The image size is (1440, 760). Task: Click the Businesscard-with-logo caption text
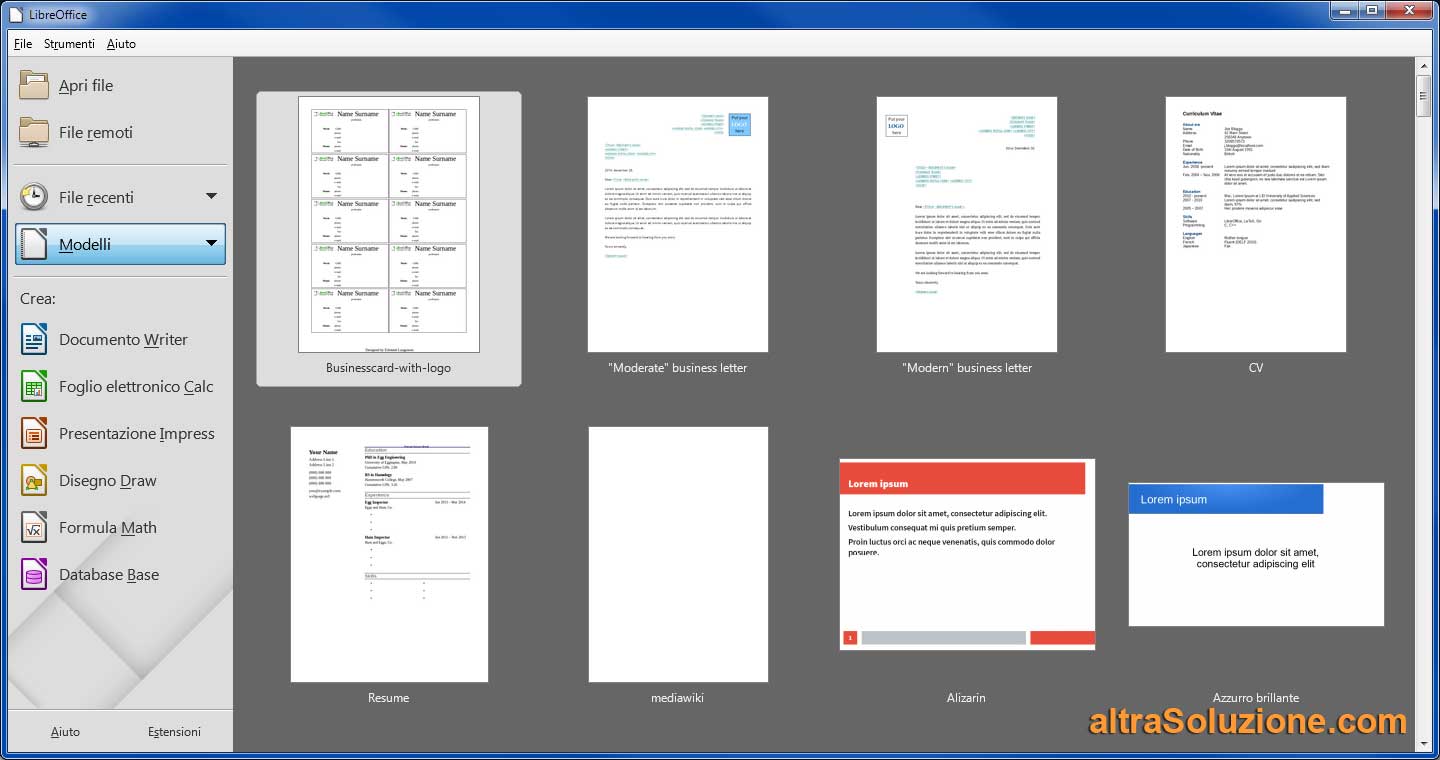coord(388,368)
